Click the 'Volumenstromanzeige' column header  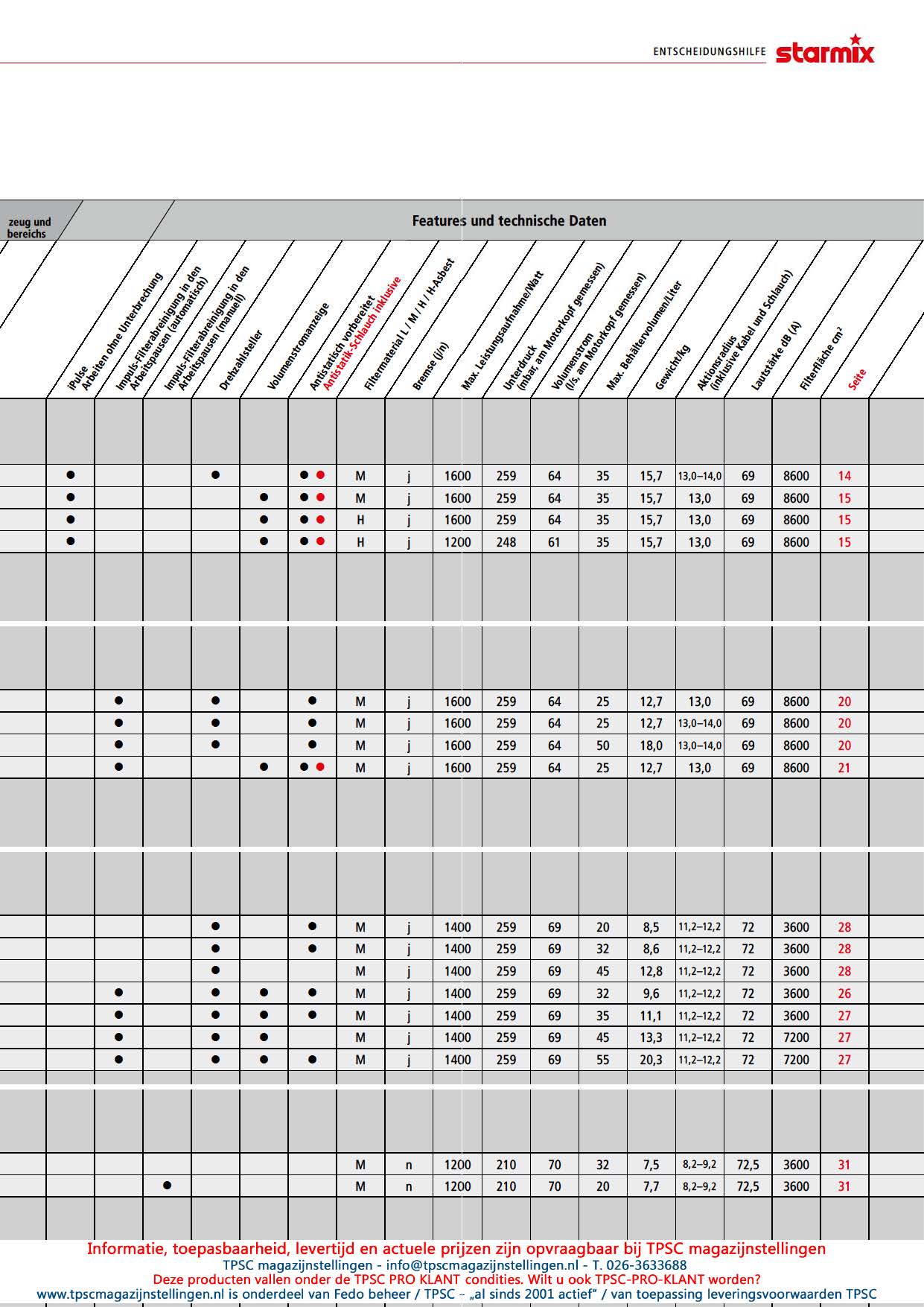(x=299, y=346)
